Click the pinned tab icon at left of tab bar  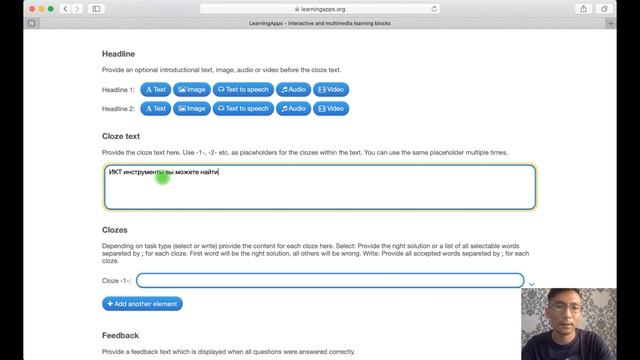(x=31, y=23)
